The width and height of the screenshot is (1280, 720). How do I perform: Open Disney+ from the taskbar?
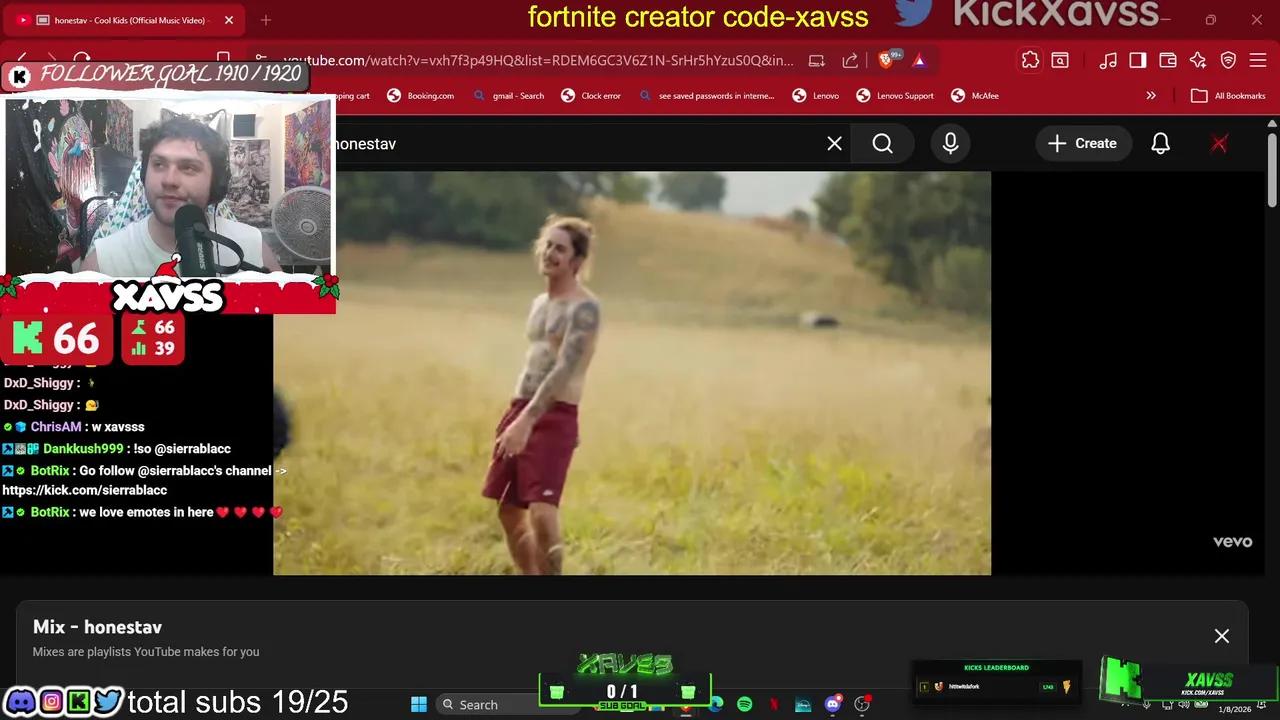tap(803, 704)
